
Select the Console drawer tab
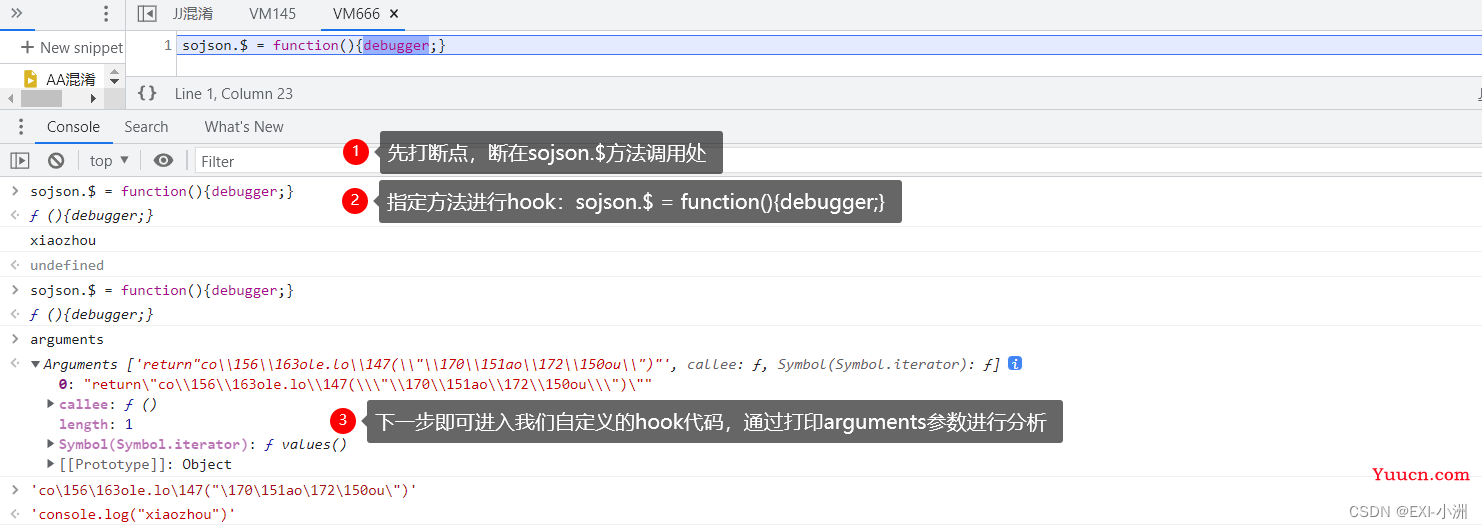(74, 127)
